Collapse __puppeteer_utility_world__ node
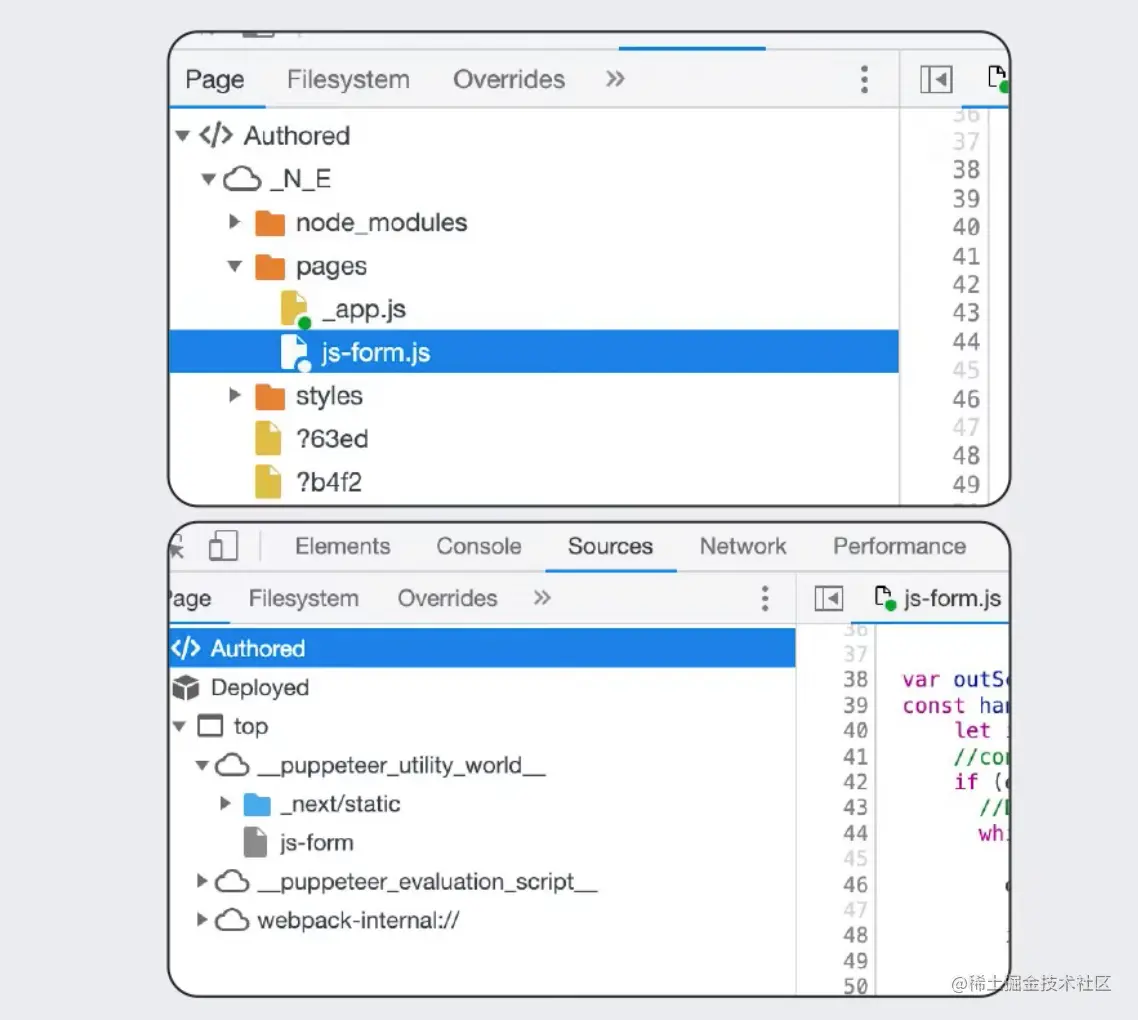 (202, 765)
